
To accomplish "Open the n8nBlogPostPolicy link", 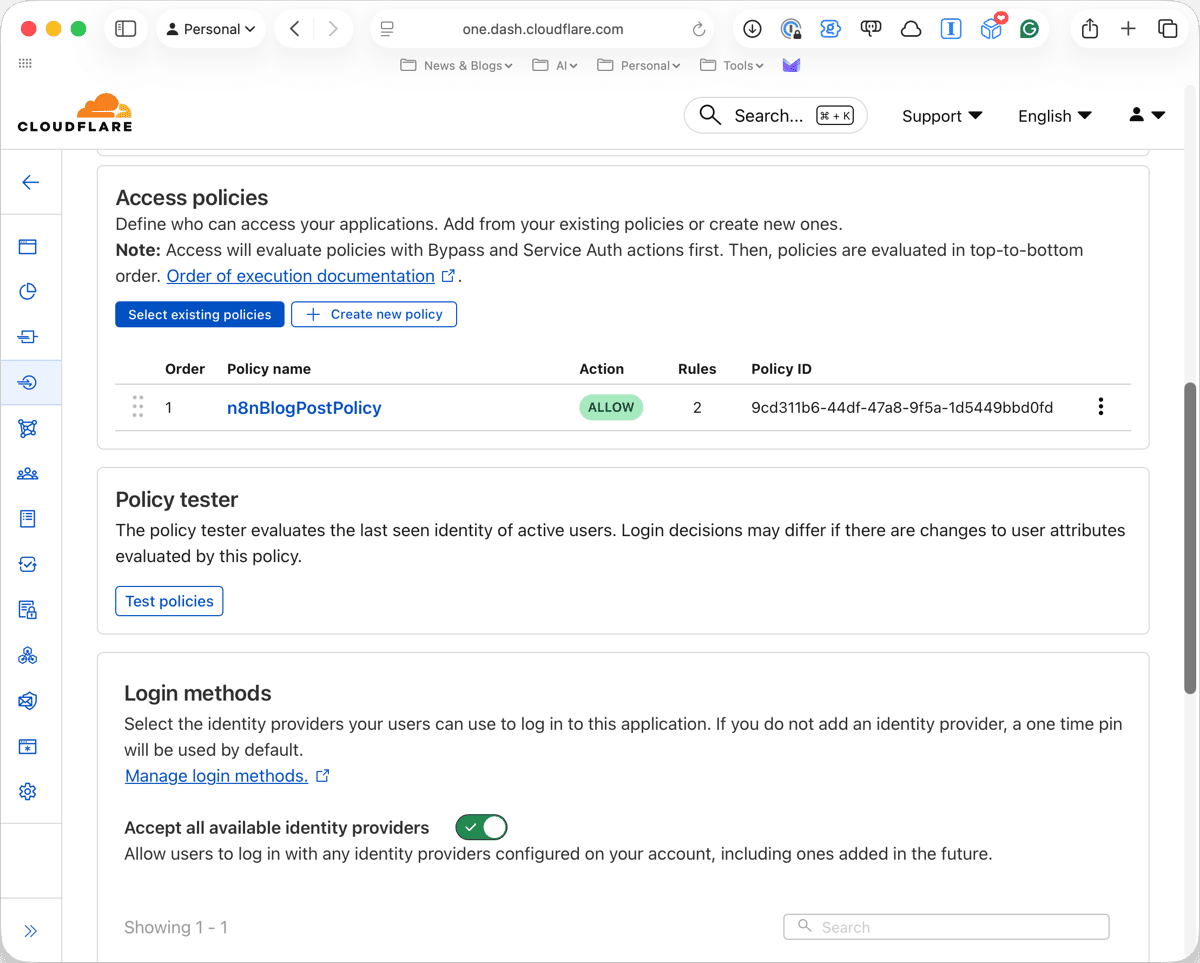I will pyautogui.click(x=304, y=408).
